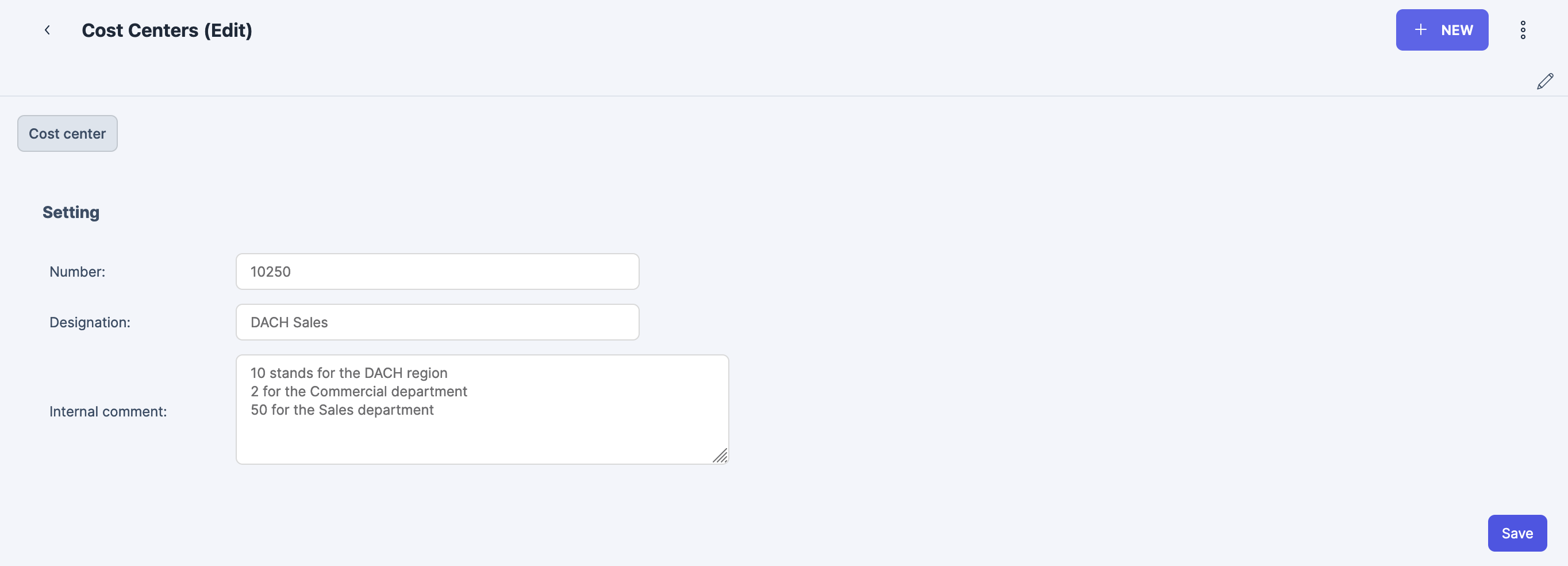Image resolution: width=1568 pixels, height=566 pixels.
Task: Focus the Designation field containing DACH Sales
Action: 436,322
